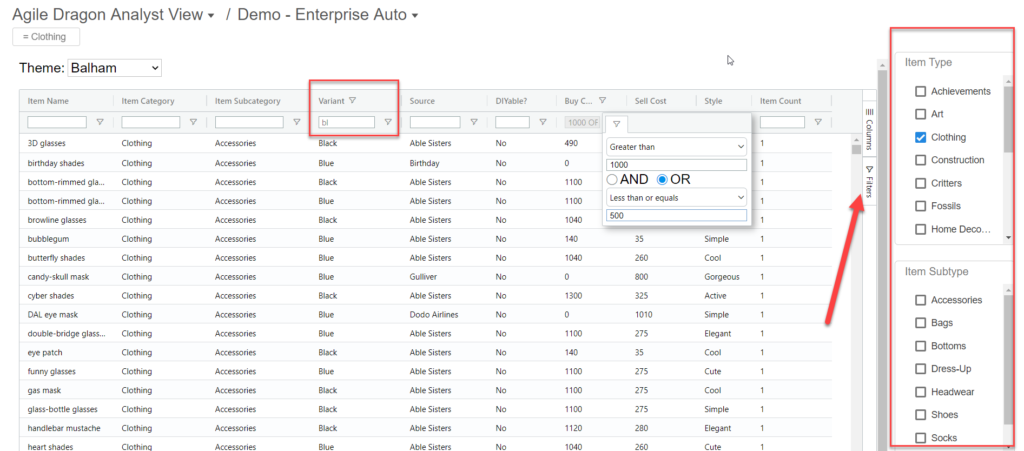Click the Item Category filter funnel icon
The image size is (1024, 451).
pyautogui.click(x=193, y=123)
